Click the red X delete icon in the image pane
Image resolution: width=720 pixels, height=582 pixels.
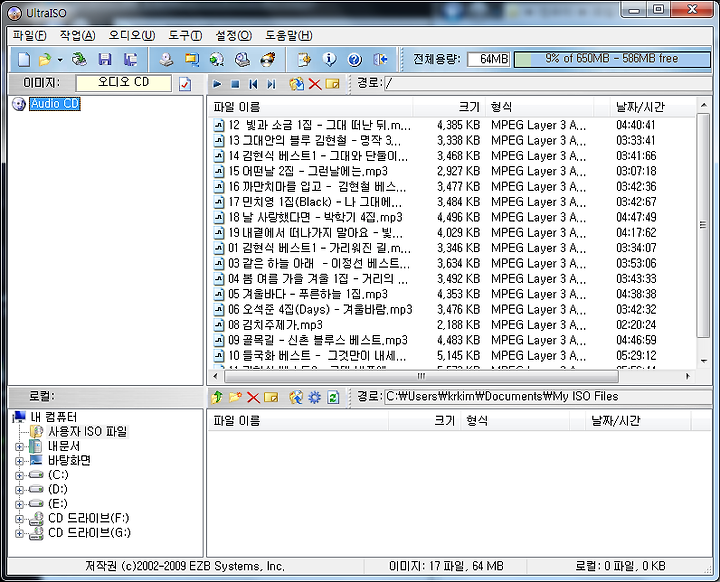(315, 84)
